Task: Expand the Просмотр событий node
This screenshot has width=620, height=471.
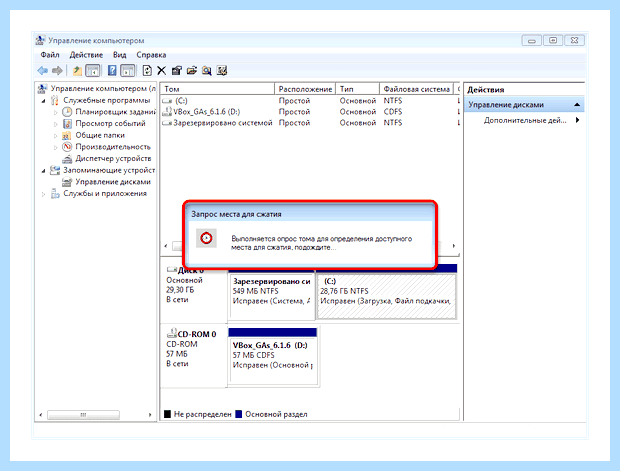Action: pos(55,124)
